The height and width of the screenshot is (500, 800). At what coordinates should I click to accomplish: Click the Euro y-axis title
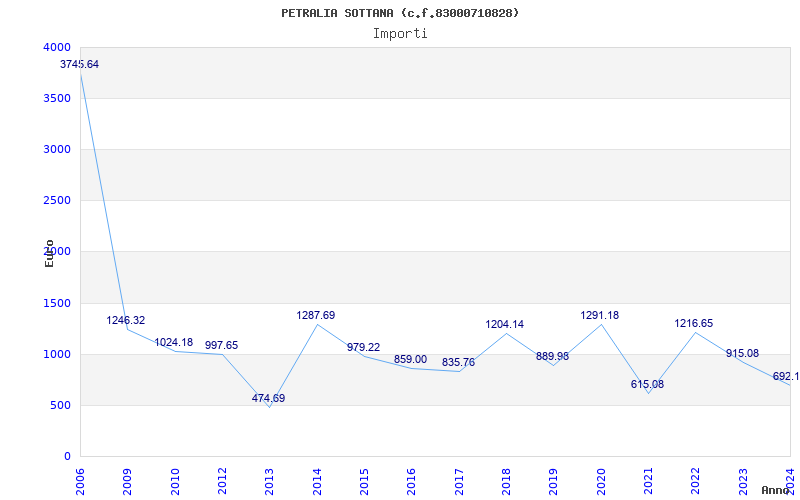pyautogui.click(x=49, y=254)
